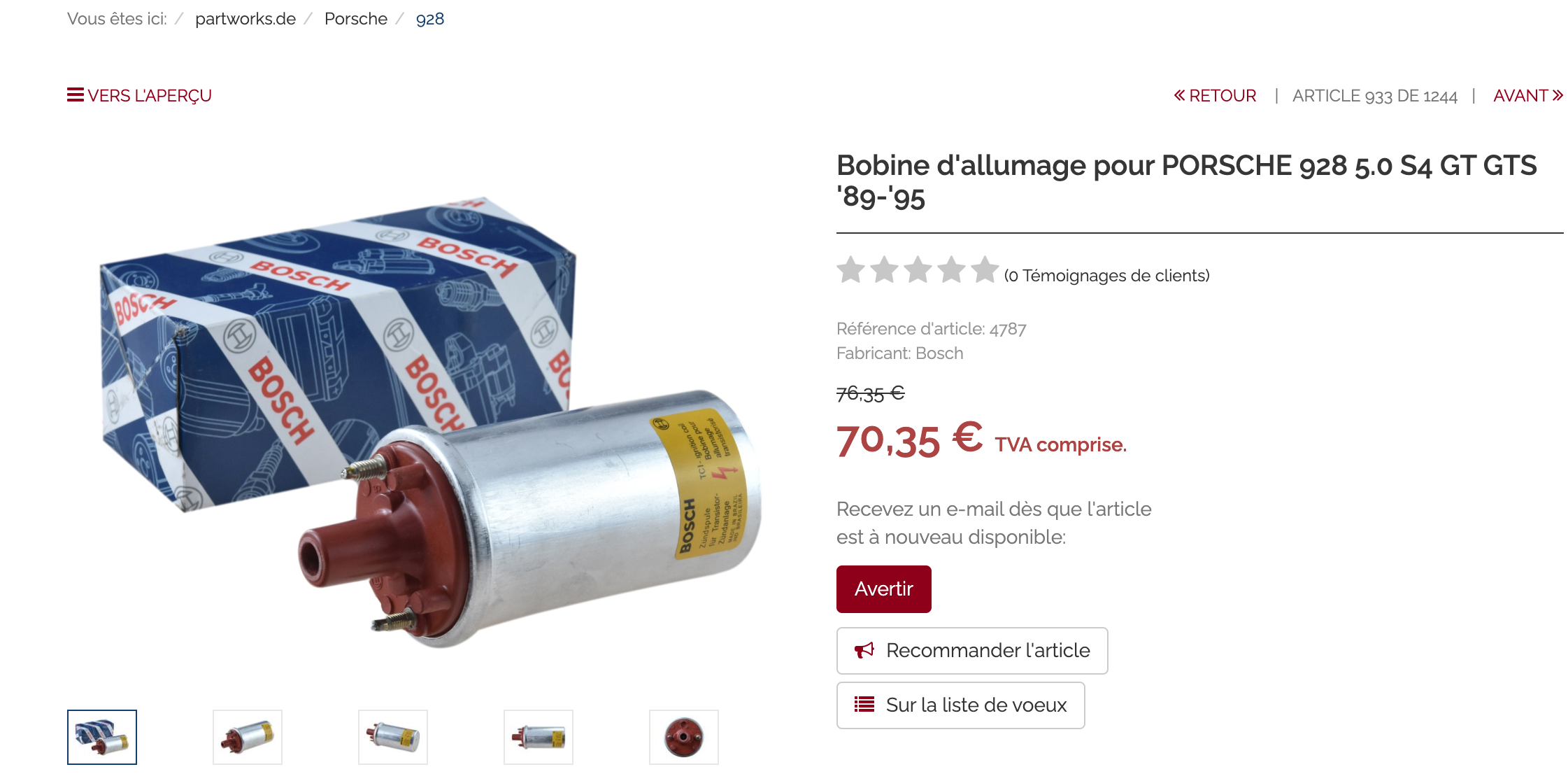Click Recommander l'article button
Screen dimensions: 1568x774
pos(972,651)
